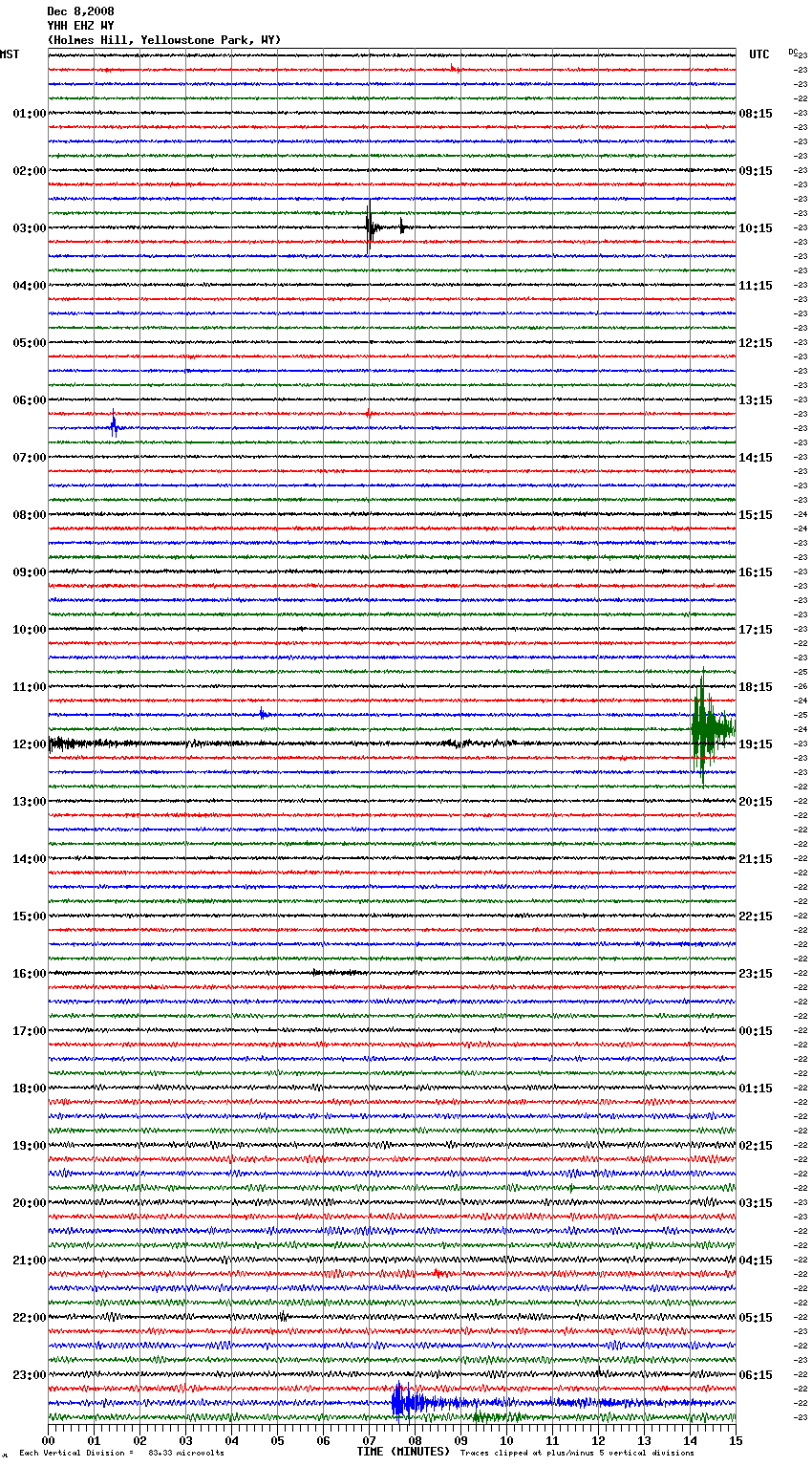Click minute tick label '12' on the bottom axis

click(599, 1439)
